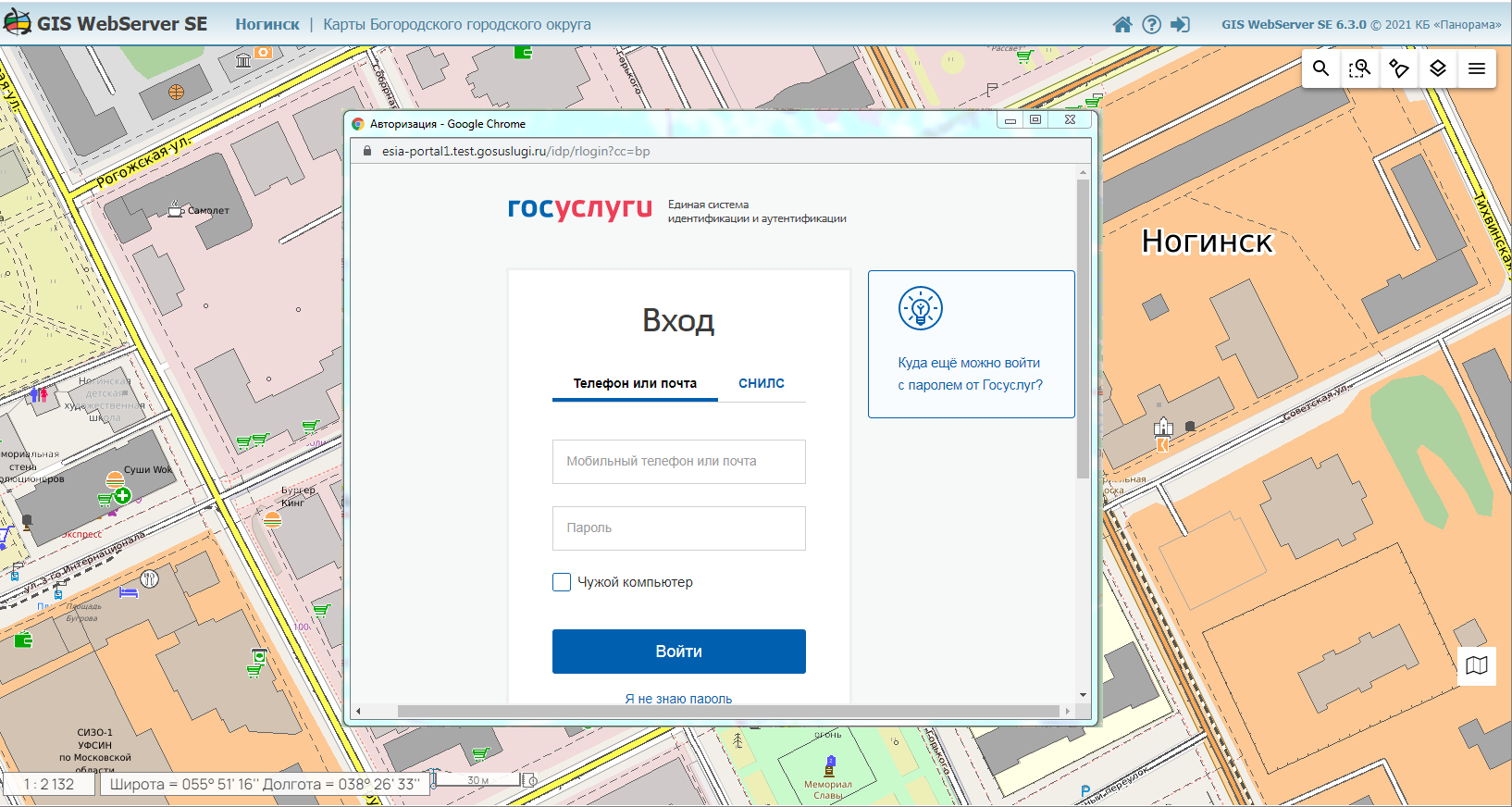
Task: Open the hamburger menu on map toolbar
Action: (1477, 68)
